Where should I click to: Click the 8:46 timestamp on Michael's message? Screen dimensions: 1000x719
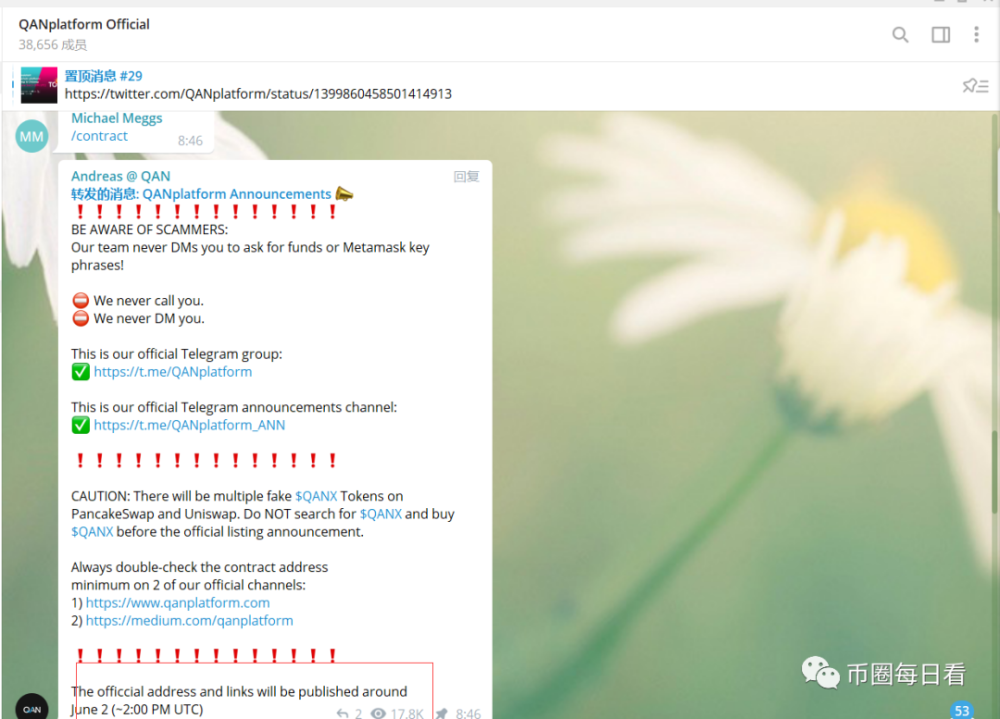pyautogui.click(x=190, y=141)
